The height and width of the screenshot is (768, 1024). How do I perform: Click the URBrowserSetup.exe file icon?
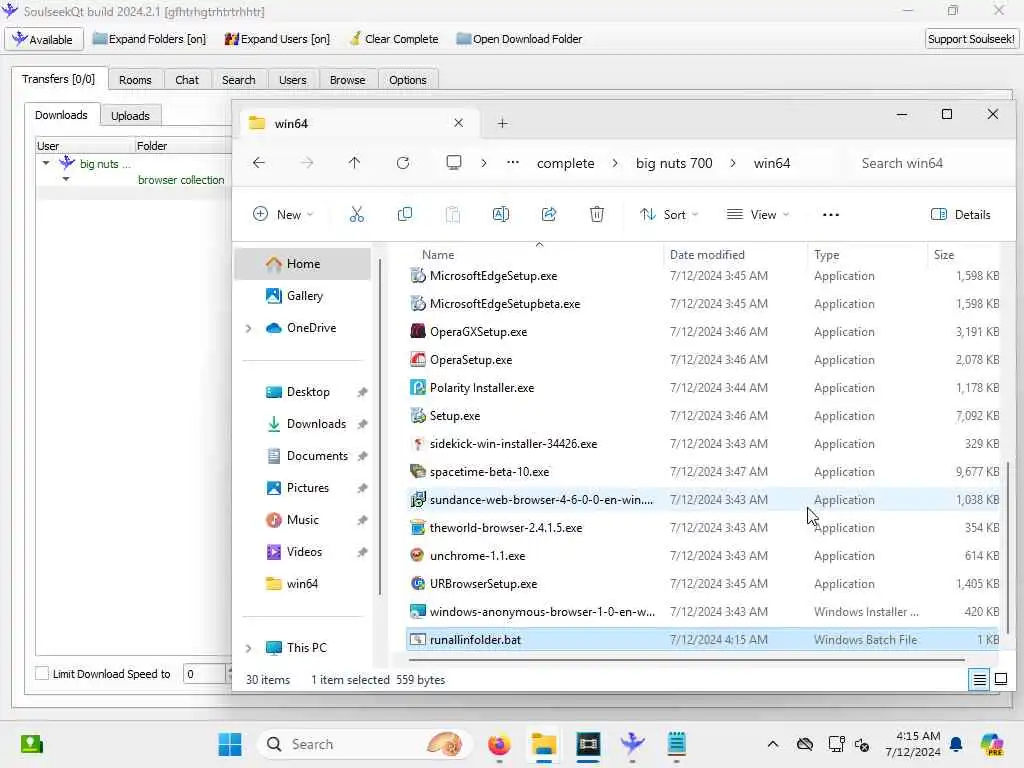pyautogui.click(x=418, y=583)
